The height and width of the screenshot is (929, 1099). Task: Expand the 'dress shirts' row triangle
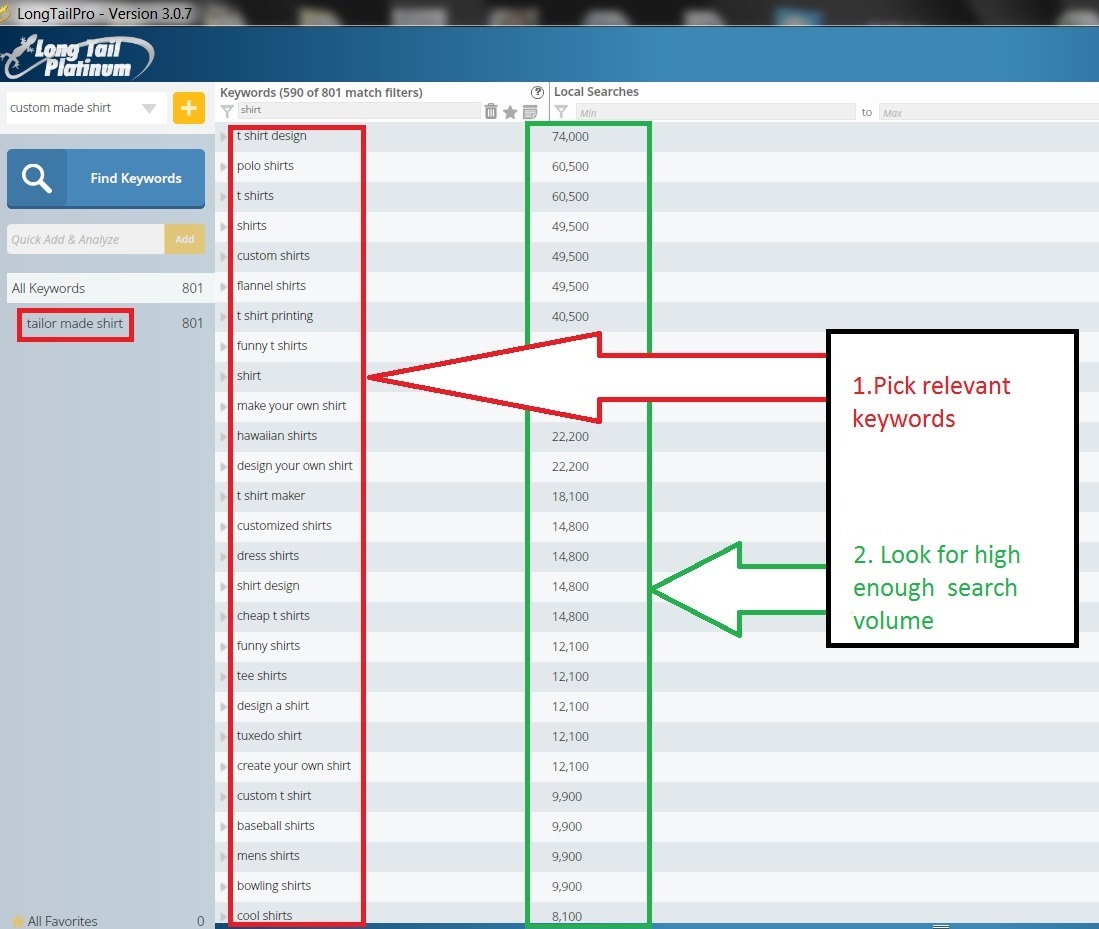[x=224, y=556]
